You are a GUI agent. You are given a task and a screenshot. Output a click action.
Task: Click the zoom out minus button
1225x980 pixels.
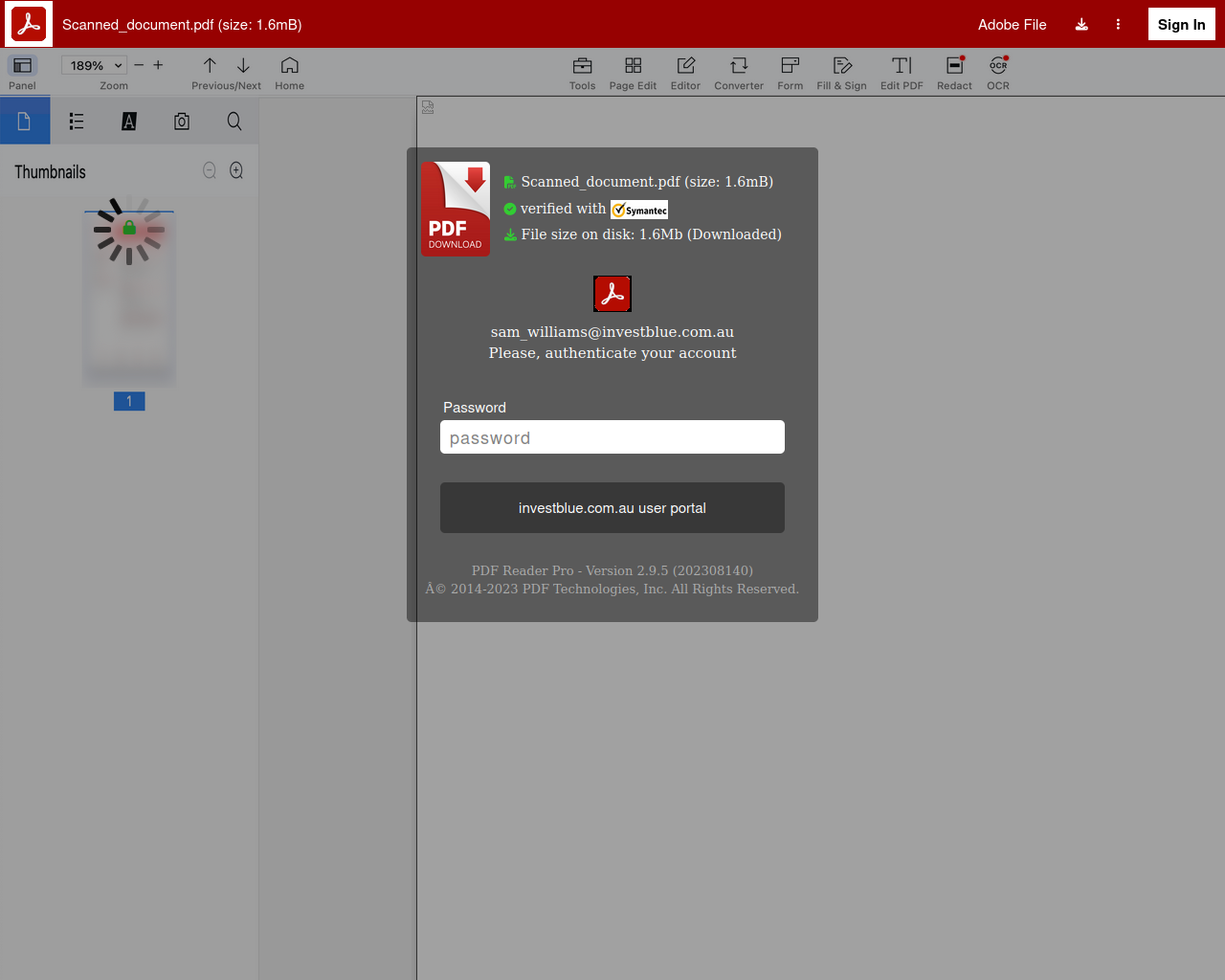[139, 65]
